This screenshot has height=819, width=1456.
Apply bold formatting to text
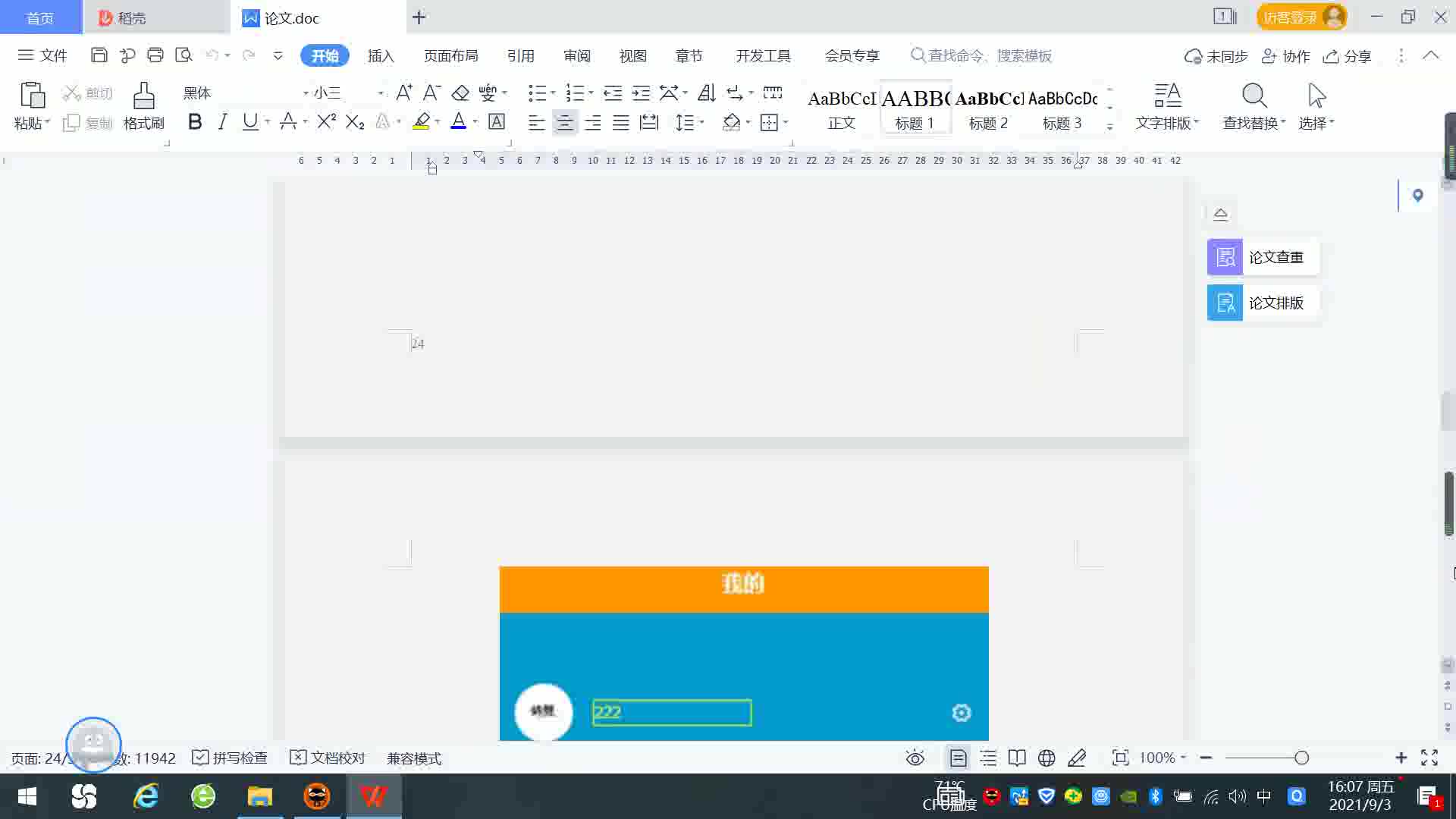click(195, 122)
